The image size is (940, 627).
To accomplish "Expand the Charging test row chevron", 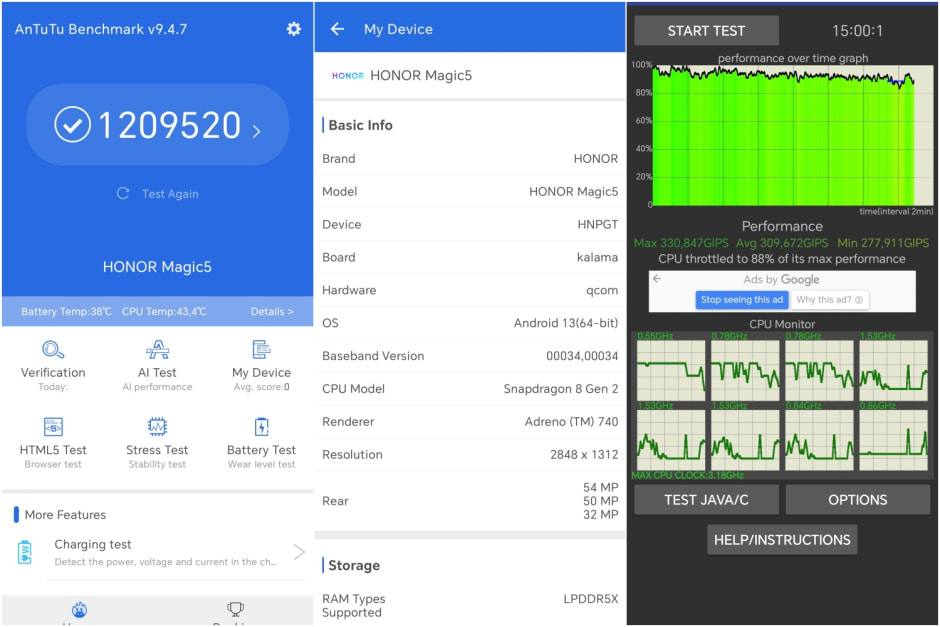I will tap(298, 552).
